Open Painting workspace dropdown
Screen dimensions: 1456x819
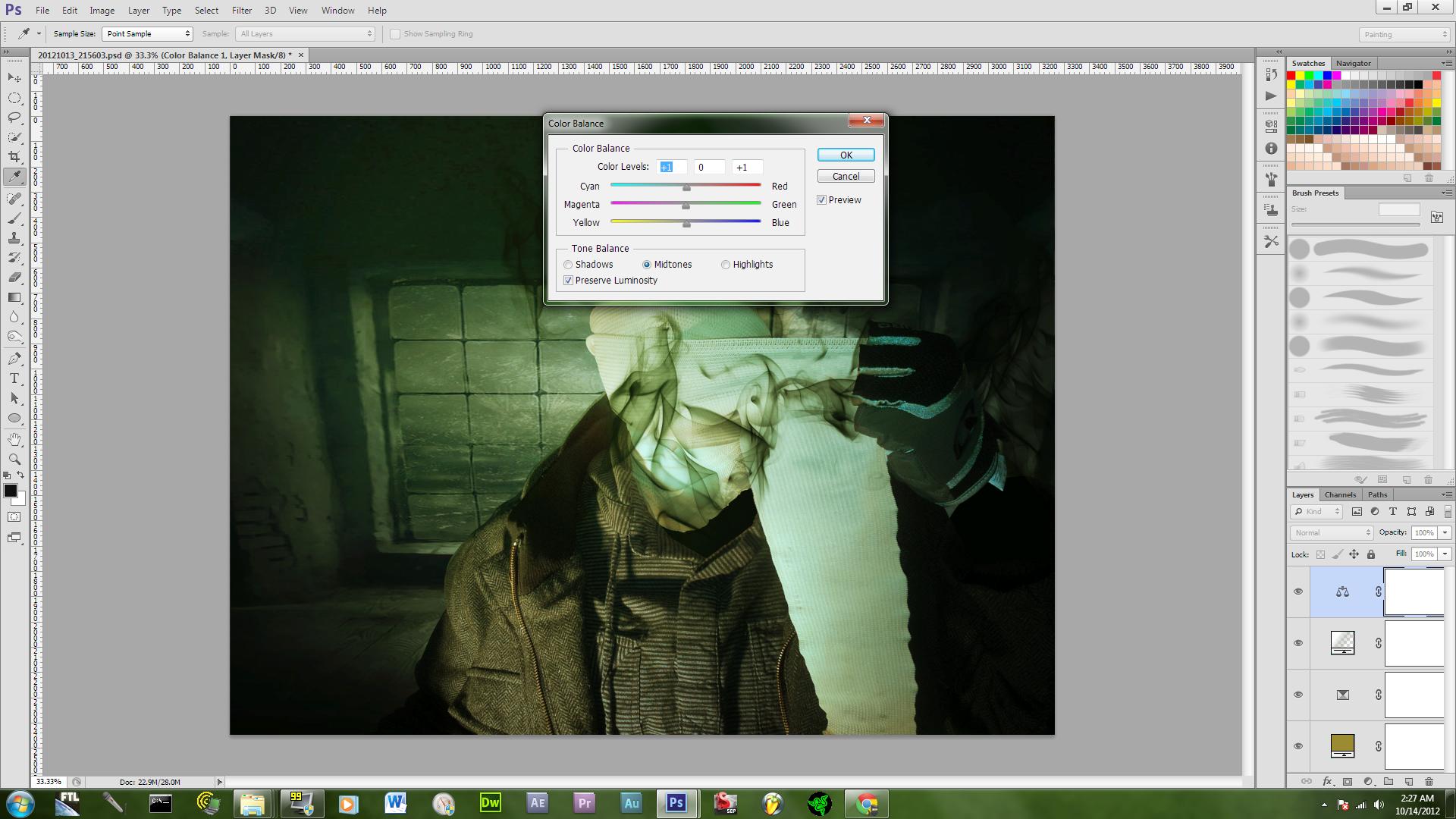click(x=1404, y=35)
